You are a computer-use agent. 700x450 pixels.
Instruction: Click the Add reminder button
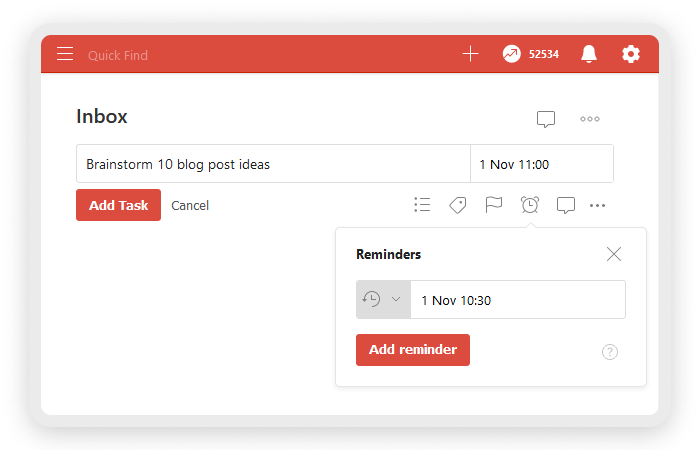point(412,350)
